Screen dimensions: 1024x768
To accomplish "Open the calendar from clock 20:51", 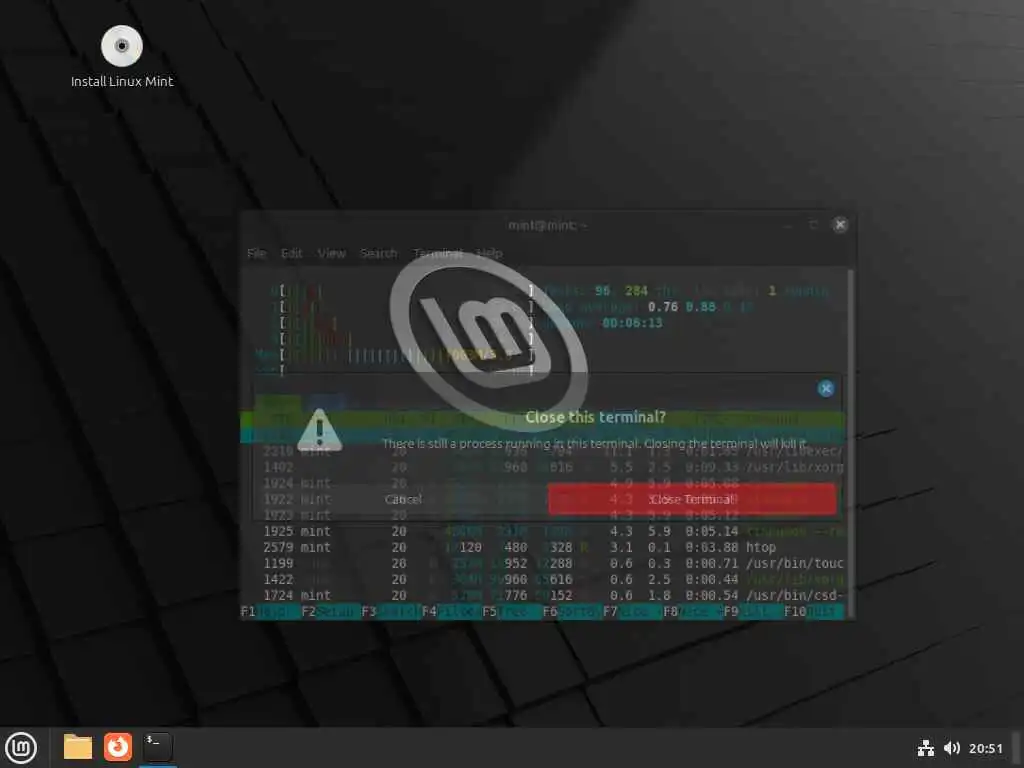I will (x=985, y=748).
